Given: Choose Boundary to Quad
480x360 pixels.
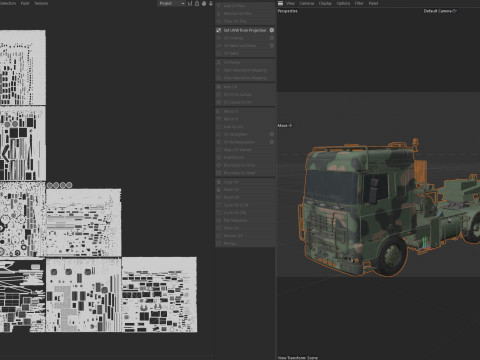Looking at the screenshot, I should point(245,173).
